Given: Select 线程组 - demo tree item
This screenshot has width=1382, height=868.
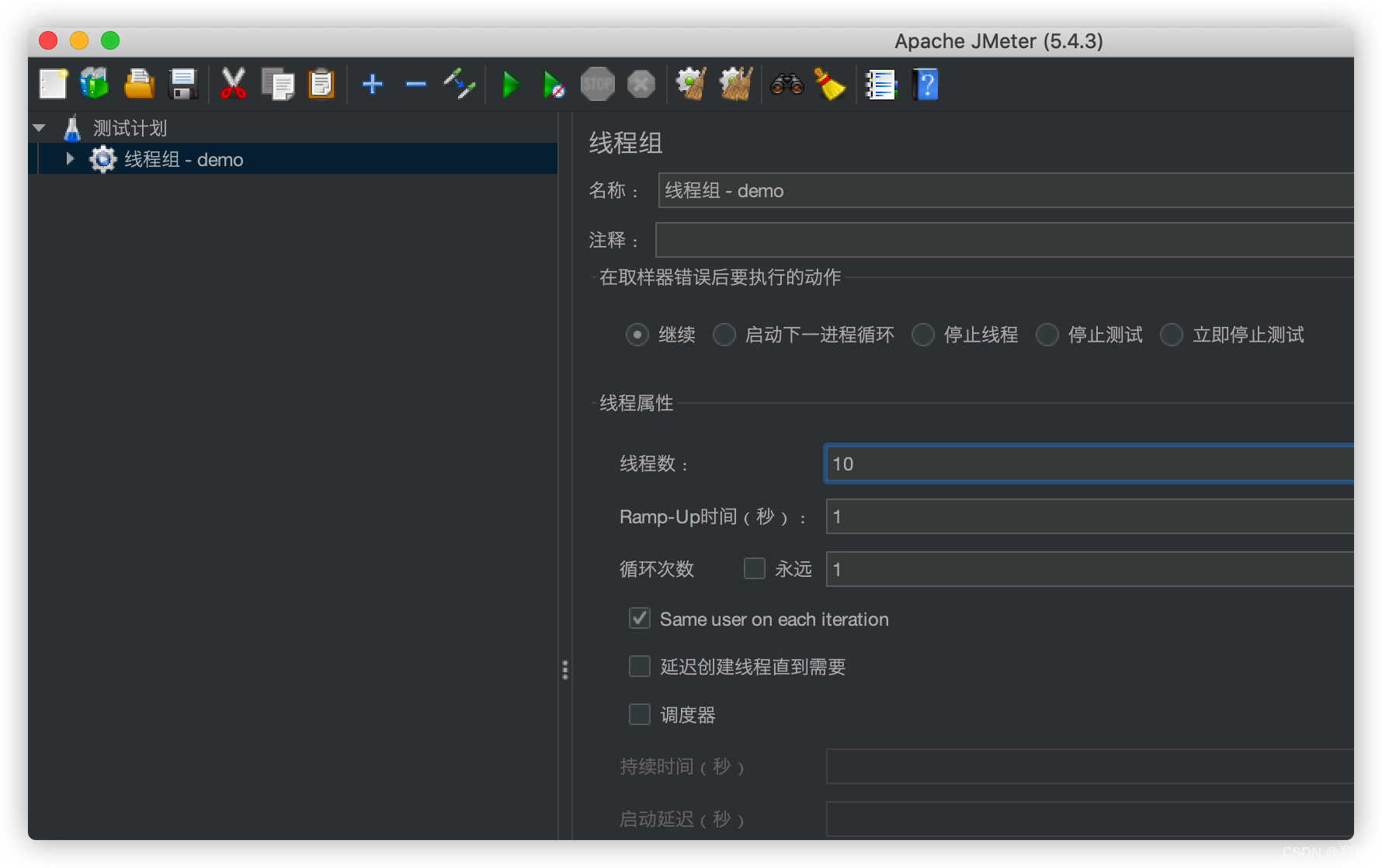Looking at the screenshot, I should click(183, 159).
